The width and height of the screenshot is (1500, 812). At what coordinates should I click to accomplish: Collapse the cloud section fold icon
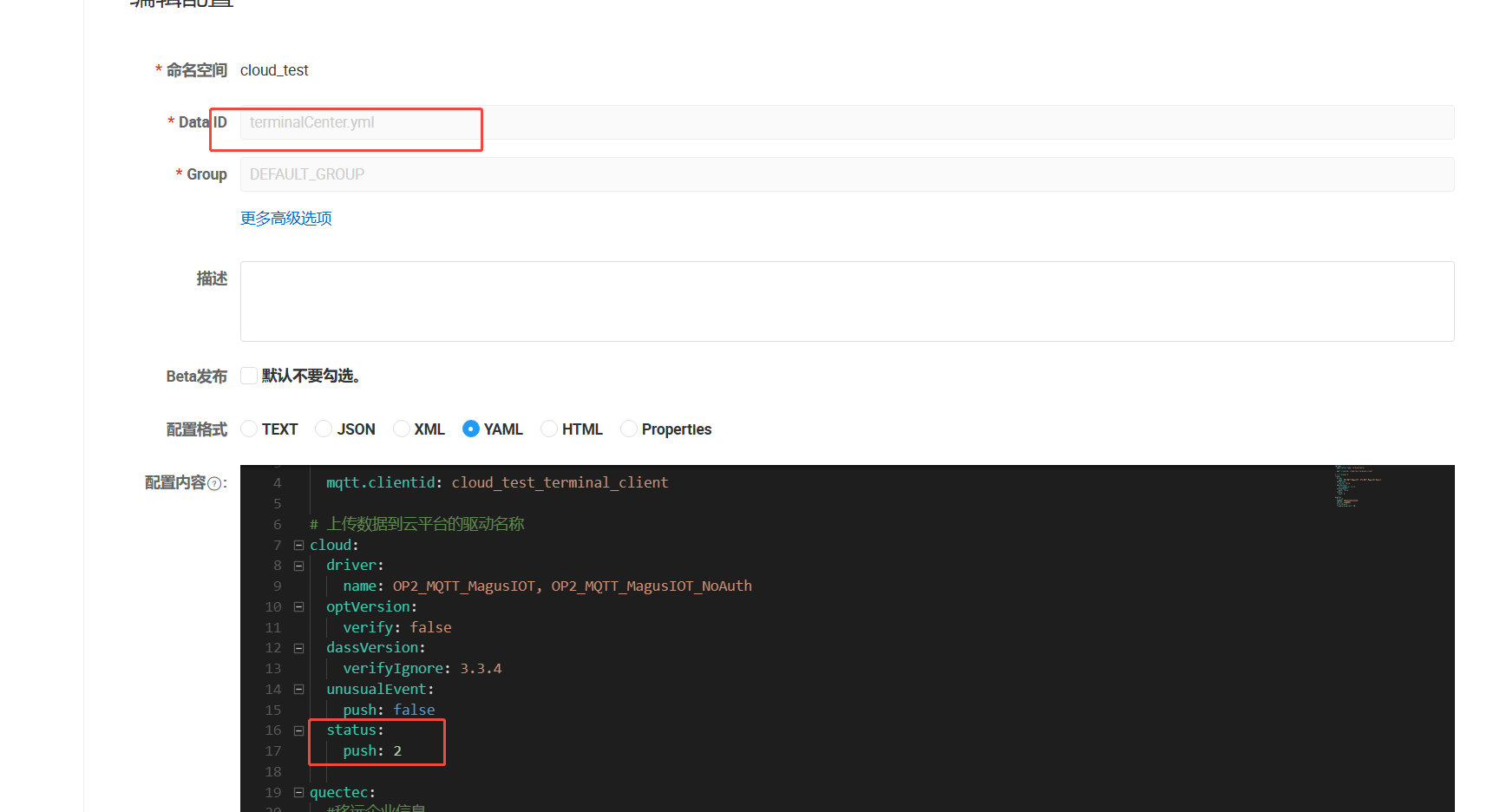click(x=298, y=546)
